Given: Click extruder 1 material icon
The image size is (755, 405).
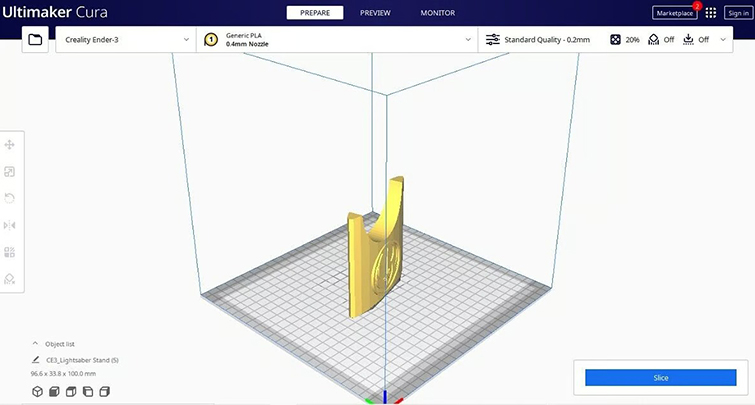Looking at the screenshot, I should click(211, 39).
